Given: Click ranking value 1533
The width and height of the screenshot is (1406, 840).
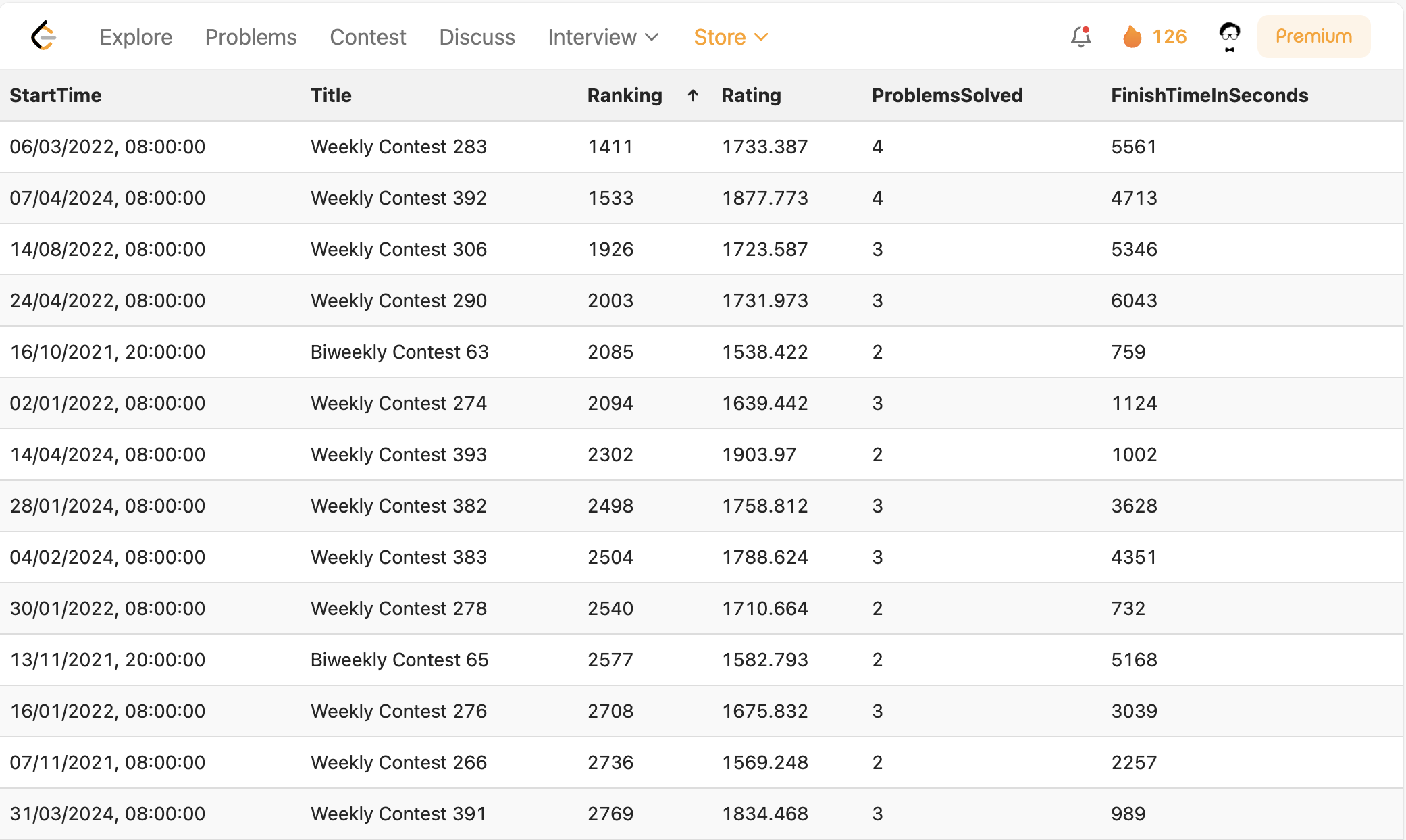Looking at the screenshot, I should pos(610,198).
